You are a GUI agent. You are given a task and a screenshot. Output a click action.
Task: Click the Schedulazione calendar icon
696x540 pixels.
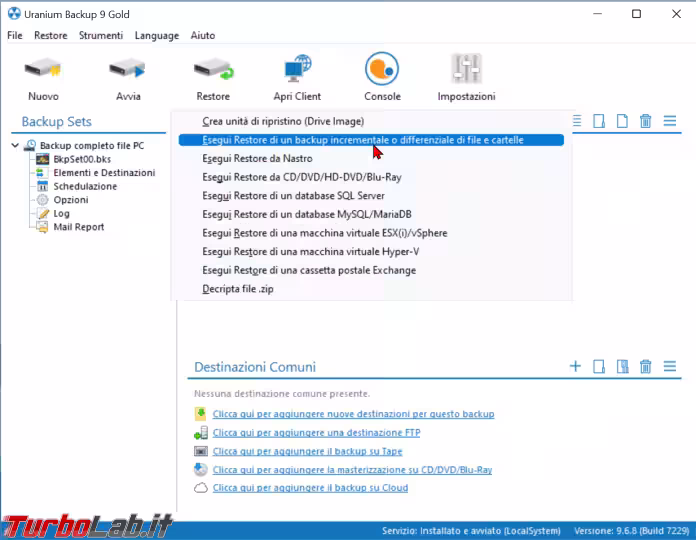tap(43, 186)
